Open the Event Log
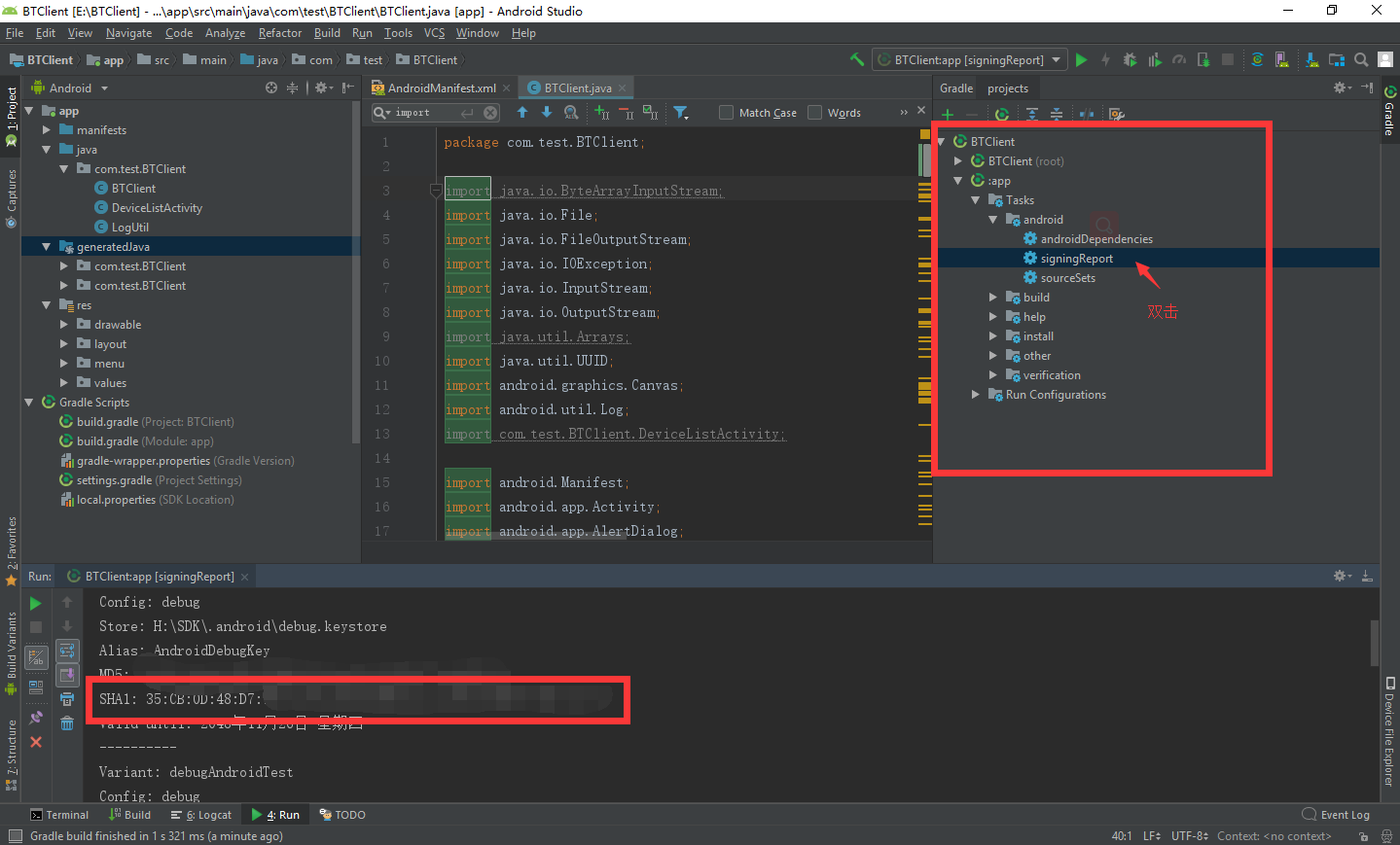 pos(1336,815)
